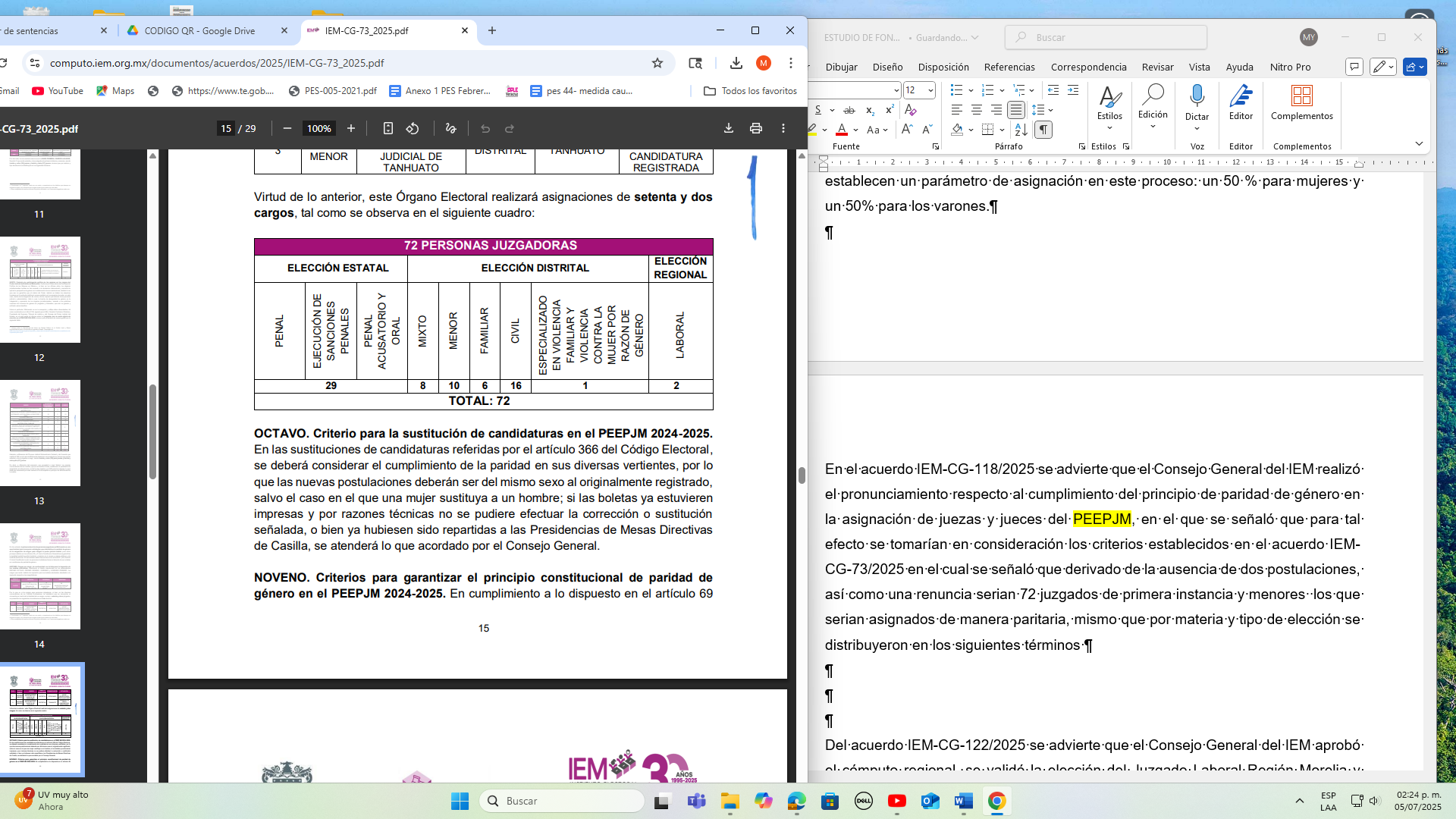Toggle strikethrough formatting in Word
This screenshot has width=1456, height=819.
849,110
